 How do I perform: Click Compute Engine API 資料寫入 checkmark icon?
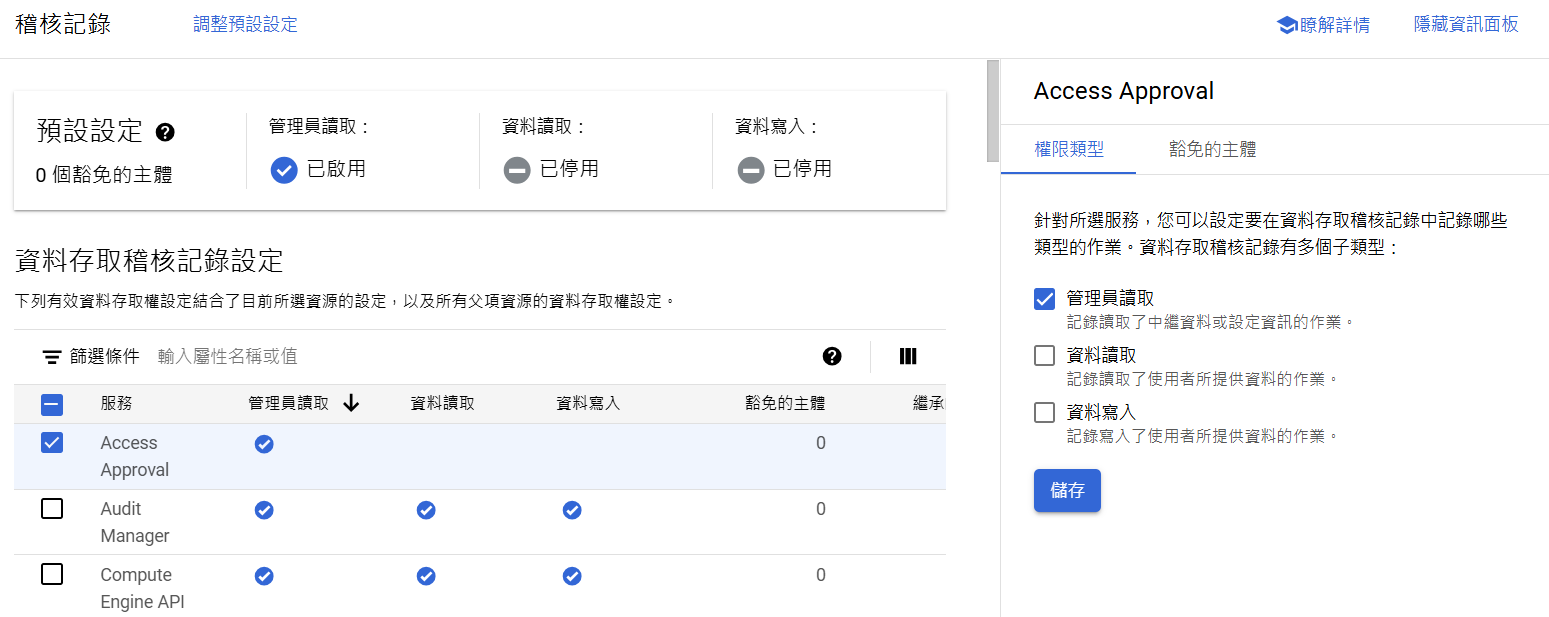click(x=572, y=576)
